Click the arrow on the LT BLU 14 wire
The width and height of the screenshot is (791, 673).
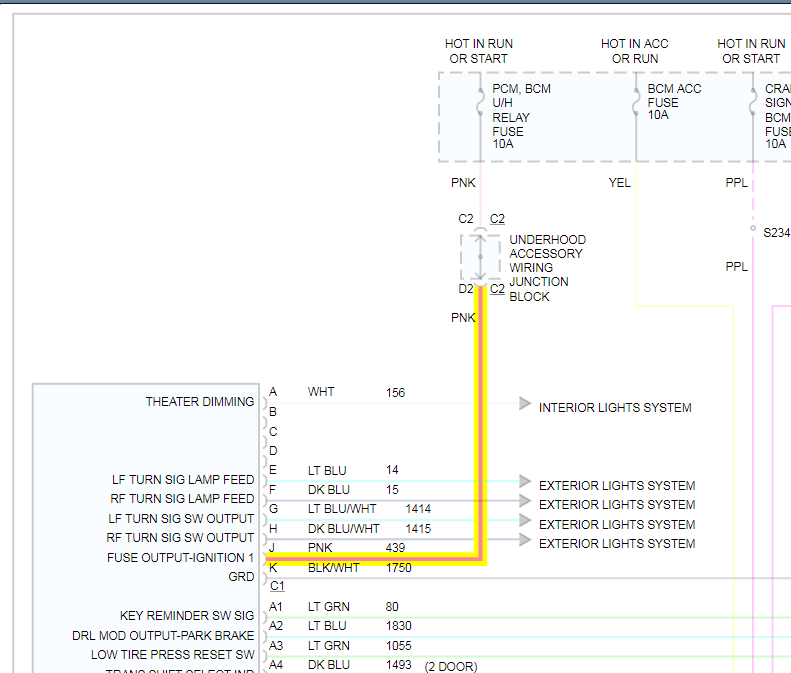coord(525,481)
